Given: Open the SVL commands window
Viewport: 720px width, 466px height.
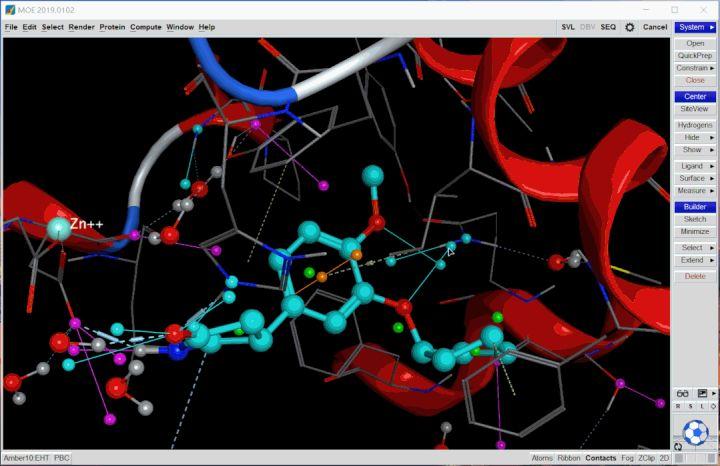Looking at the screenshot, I should 568,27.
